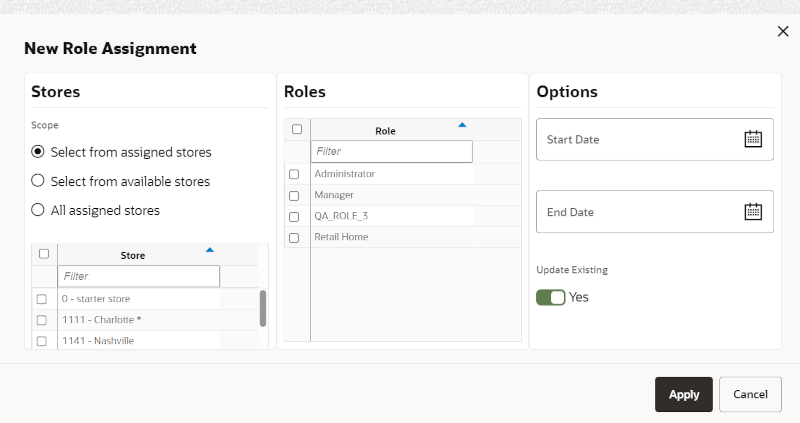Check the Manager role checkbox
Screen dimensions: 800x423
294,195
